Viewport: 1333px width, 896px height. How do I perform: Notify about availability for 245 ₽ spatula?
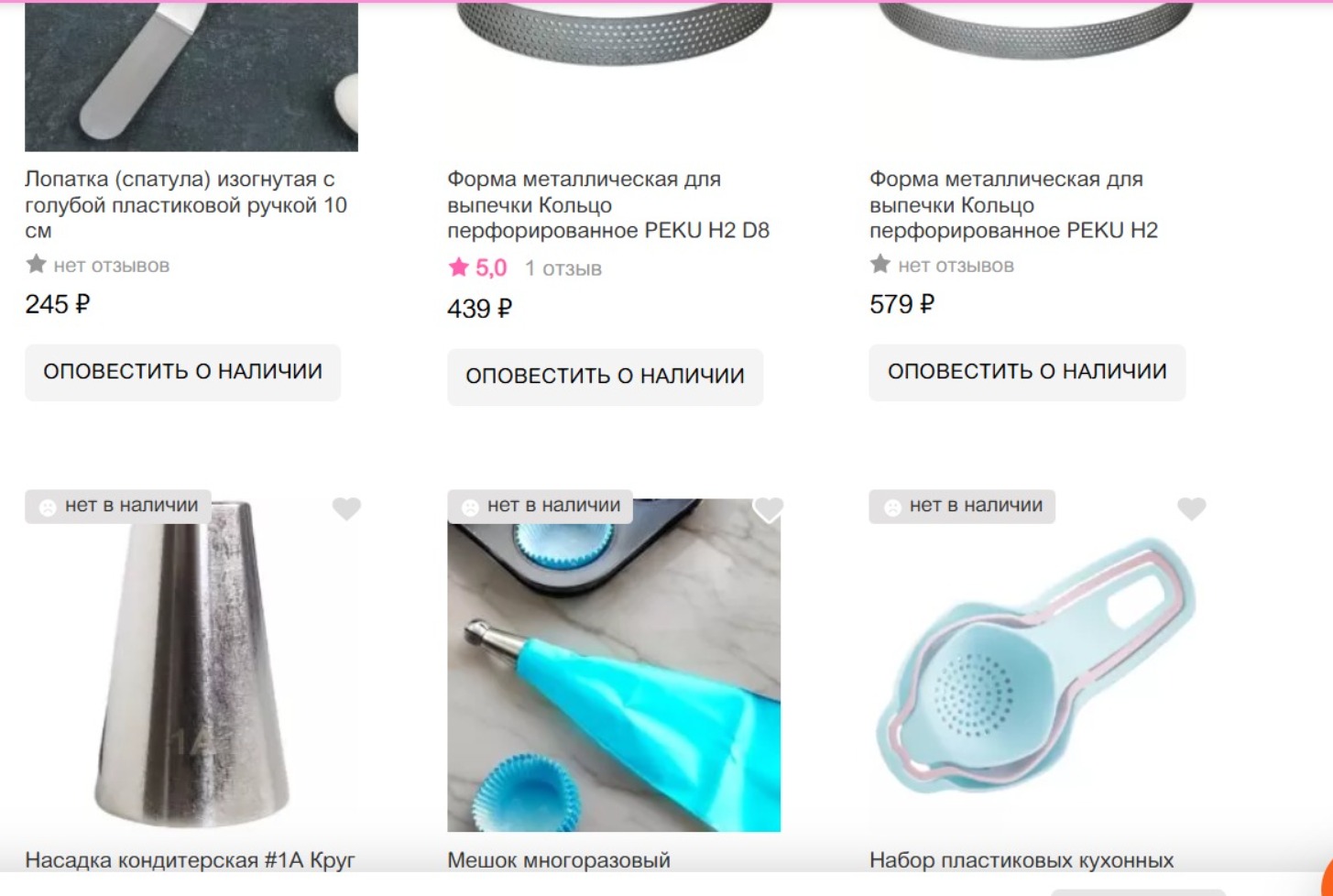(x=182, y=372)
